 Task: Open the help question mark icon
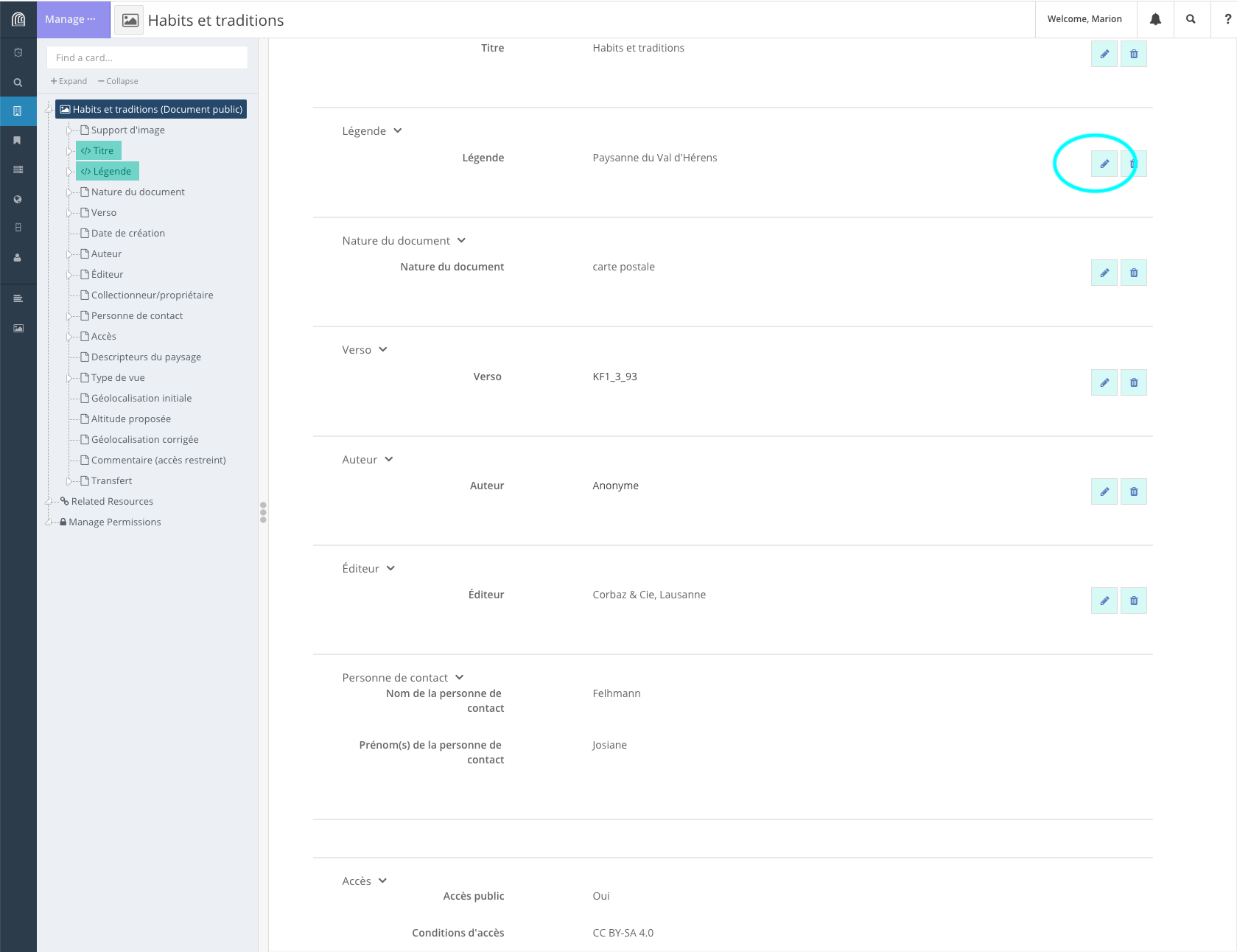[x=1227, y=19]
